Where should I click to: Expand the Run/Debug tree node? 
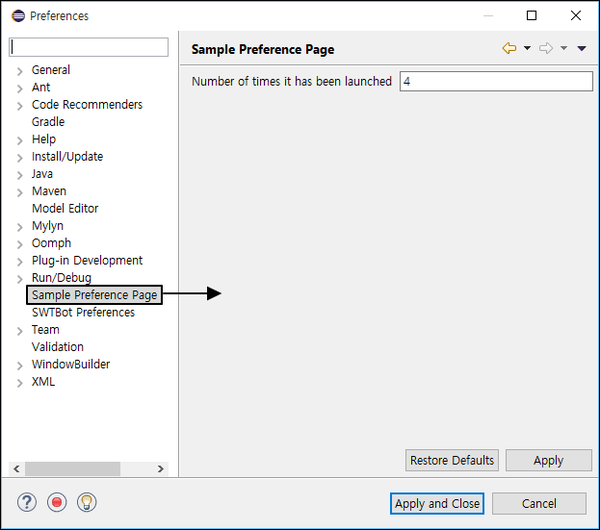(20, 279)
